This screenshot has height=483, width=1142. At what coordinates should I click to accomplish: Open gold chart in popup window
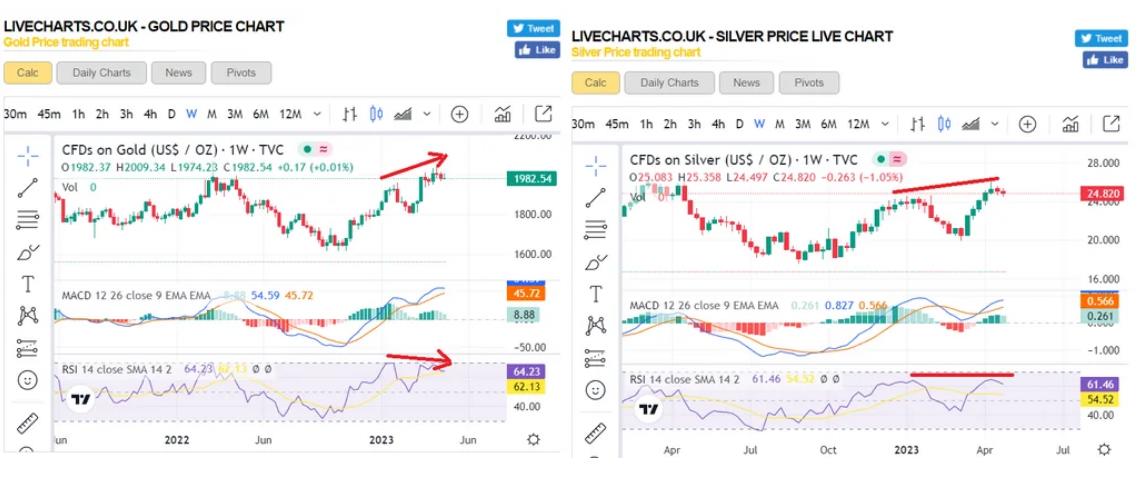[x=543, y=114]
